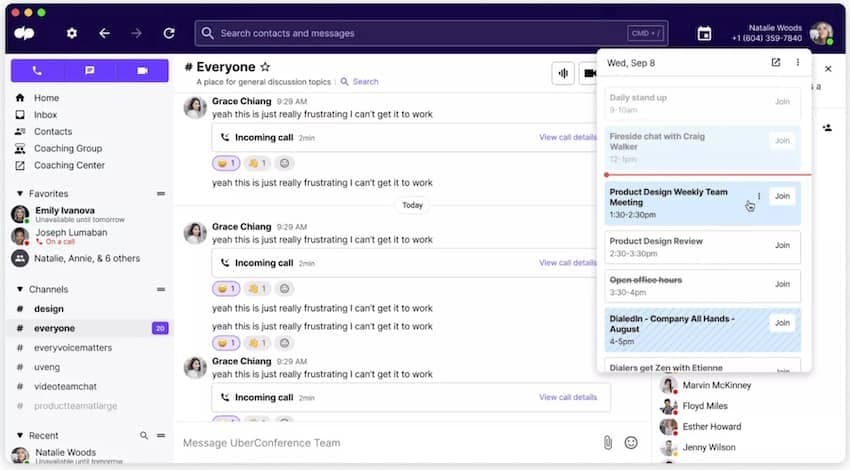Join Product Design Review meeting
Screen dimensions: 850x470
782,246
